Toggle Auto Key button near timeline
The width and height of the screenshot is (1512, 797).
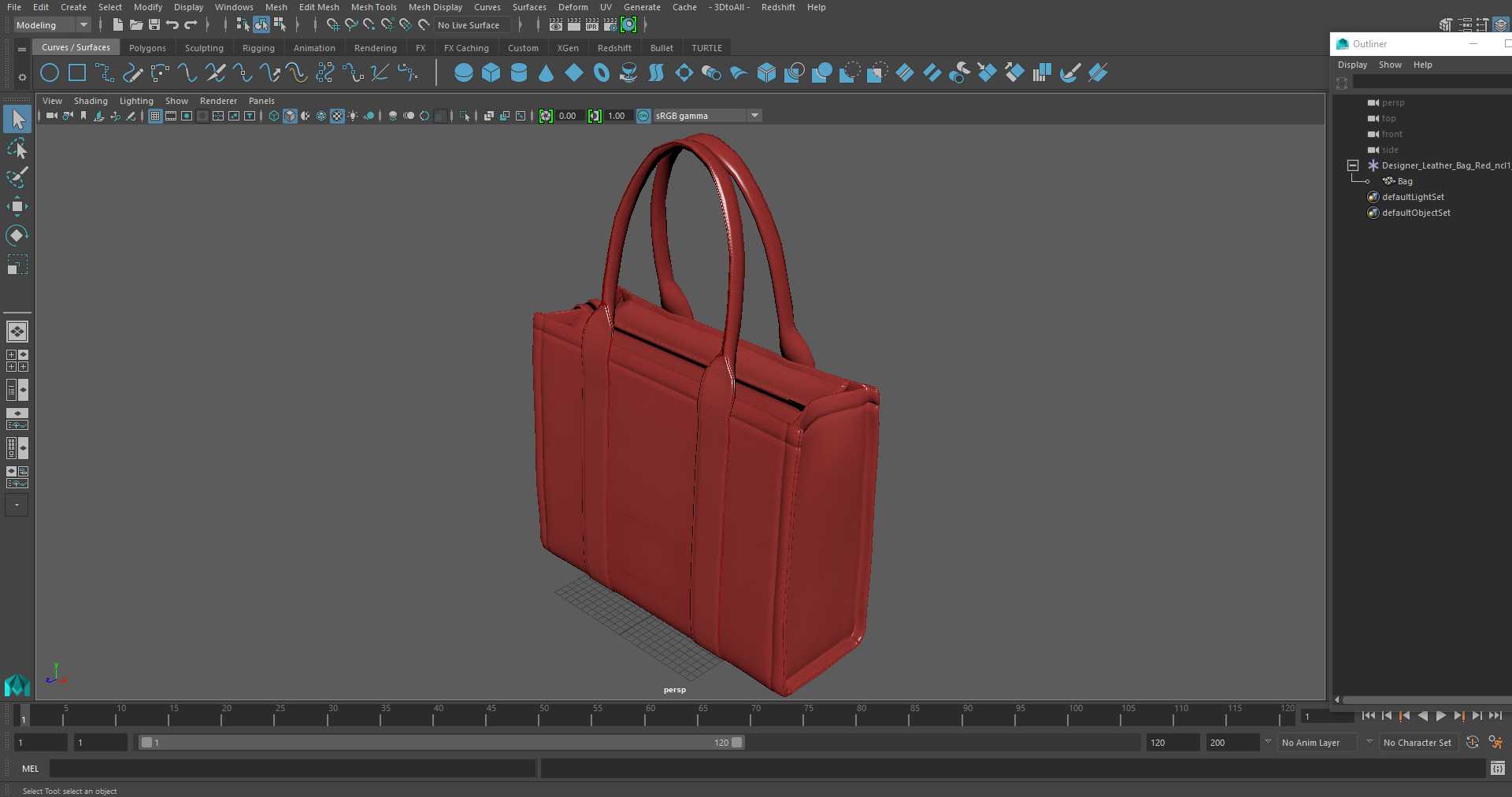[1473, 742]
